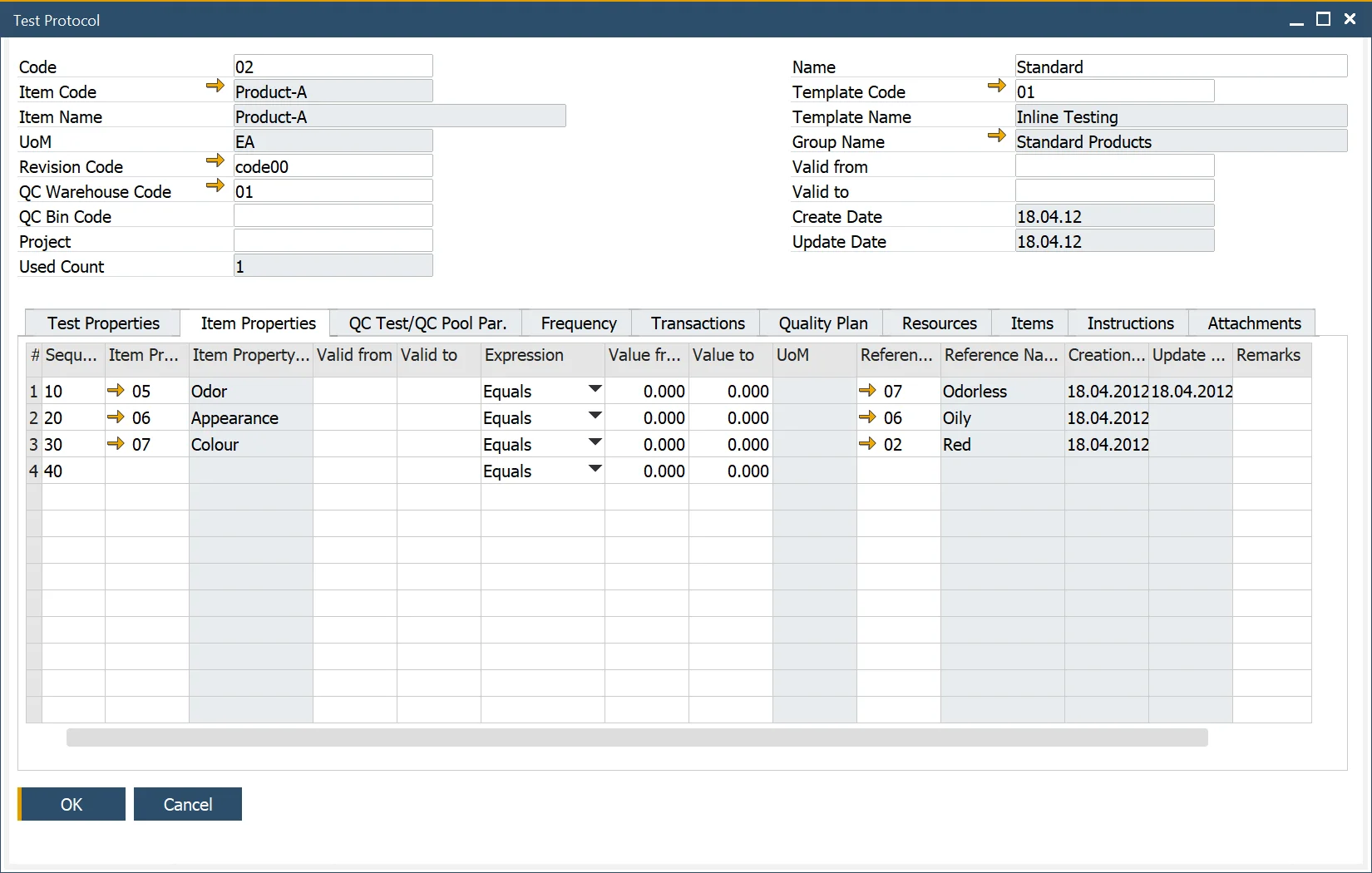Click the QC Warehouse Code link arrow
This screenshot has height=873, width=1372.
pyautogui.click(x=215, y=185)
